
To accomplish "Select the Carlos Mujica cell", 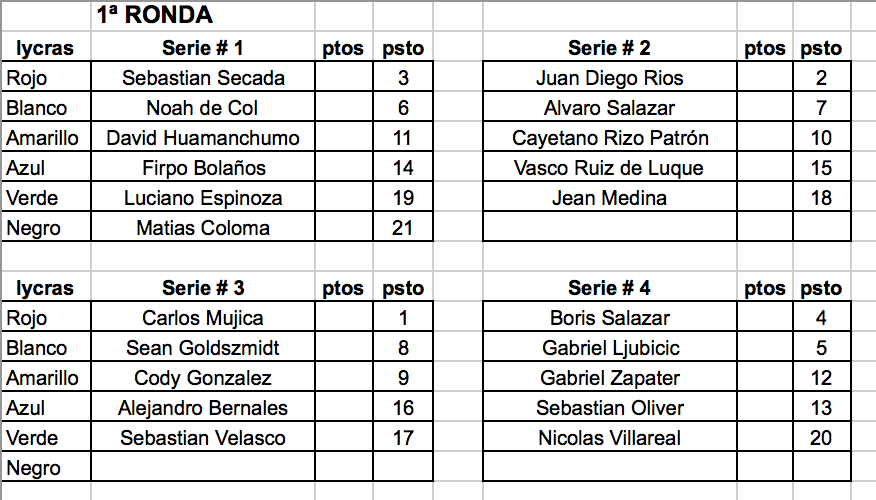I will (203, 317).
